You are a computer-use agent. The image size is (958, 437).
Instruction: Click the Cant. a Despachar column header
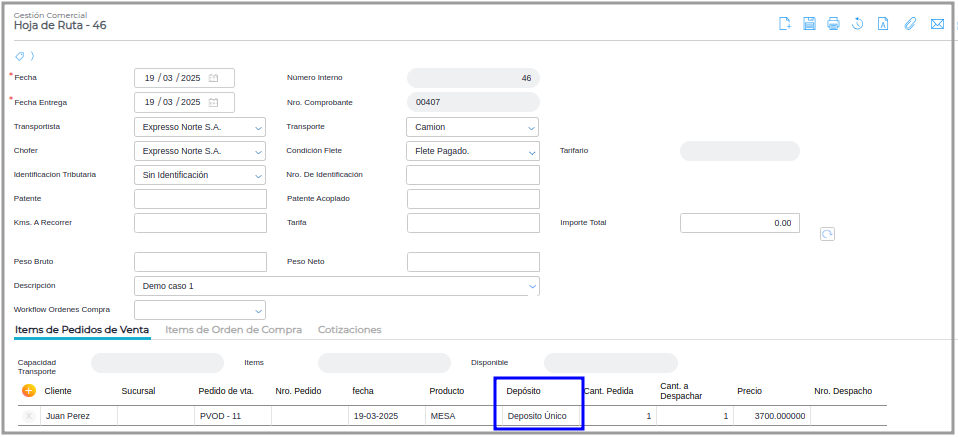(x=681, y=391)
